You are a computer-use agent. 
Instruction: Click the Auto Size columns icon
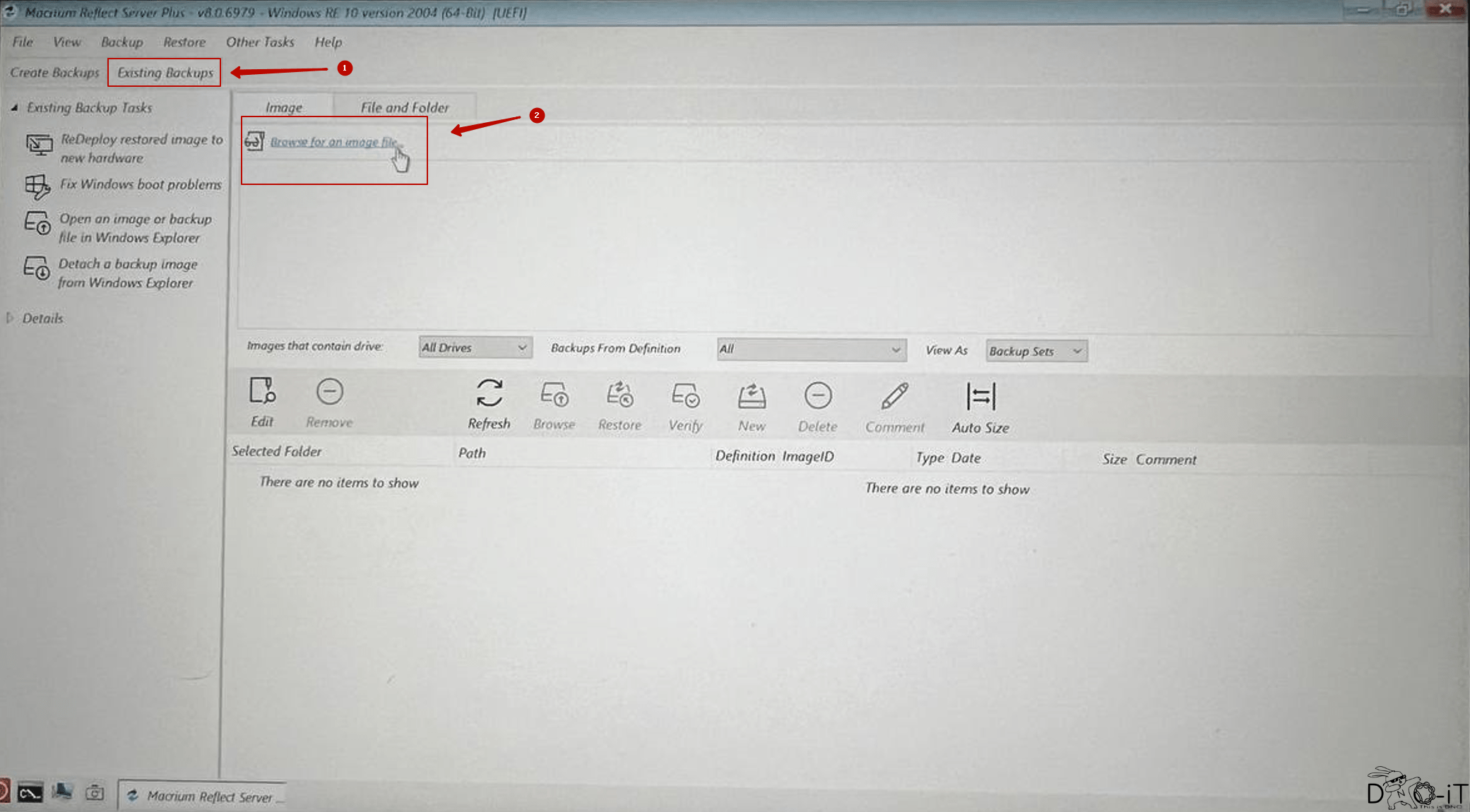[980, 397]
